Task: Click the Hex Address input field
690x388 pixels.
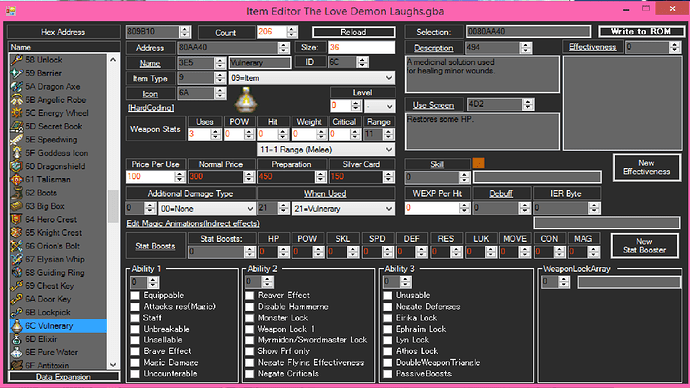Action: (153, 32)
